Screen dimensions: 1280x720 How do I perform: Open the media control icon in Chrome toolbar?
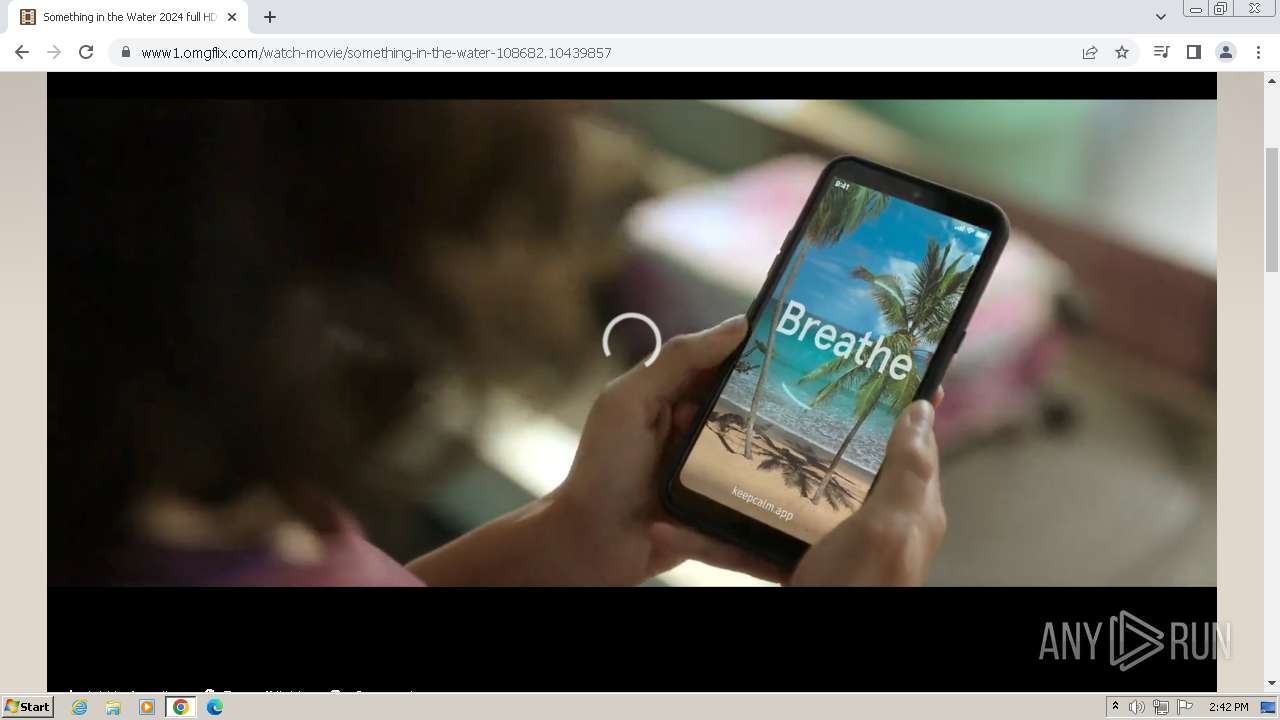1161,52
